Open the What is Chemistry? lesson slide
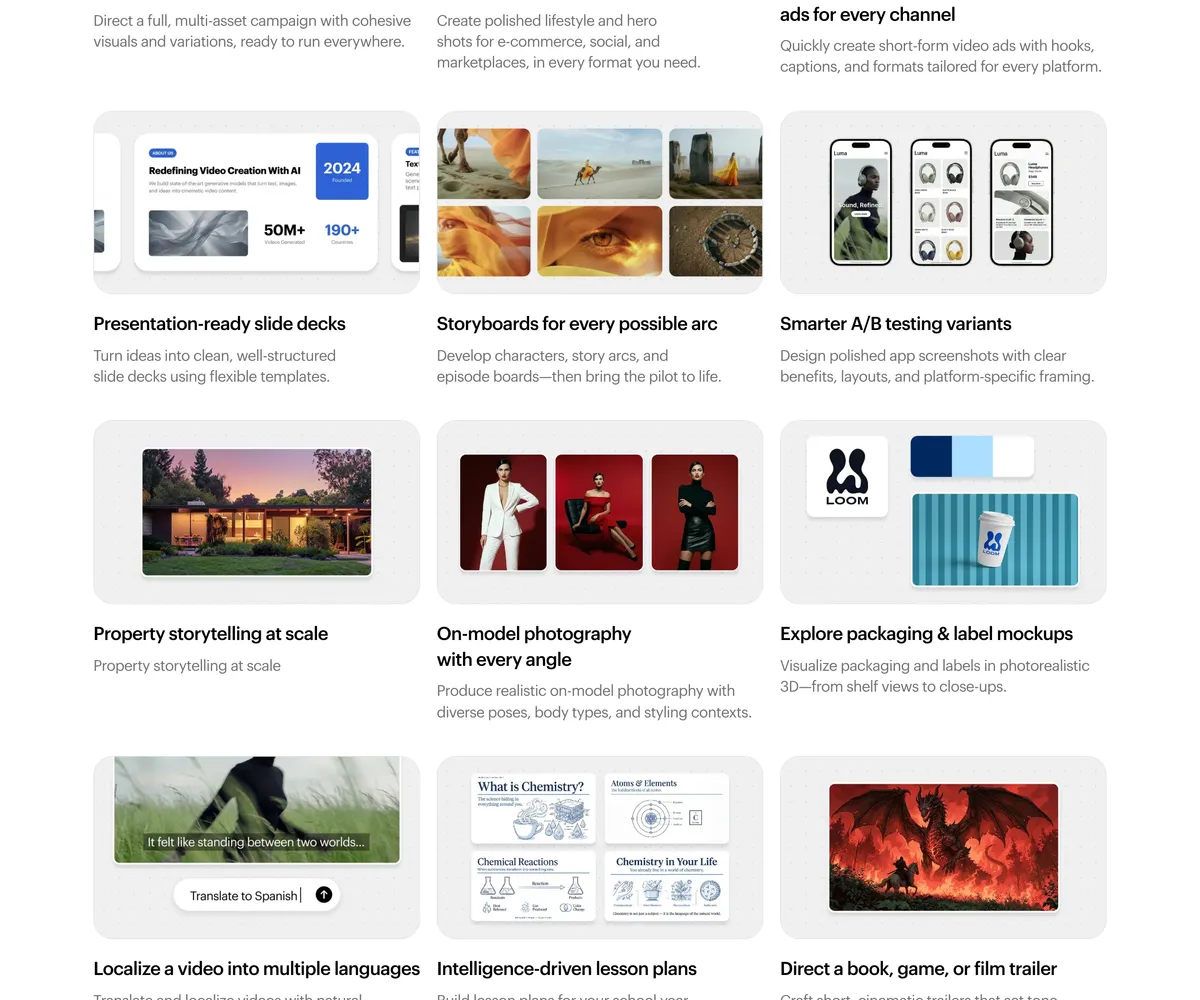This screenshot has height=1000, width=1200. pyautogui.click(x=533, y=808)
